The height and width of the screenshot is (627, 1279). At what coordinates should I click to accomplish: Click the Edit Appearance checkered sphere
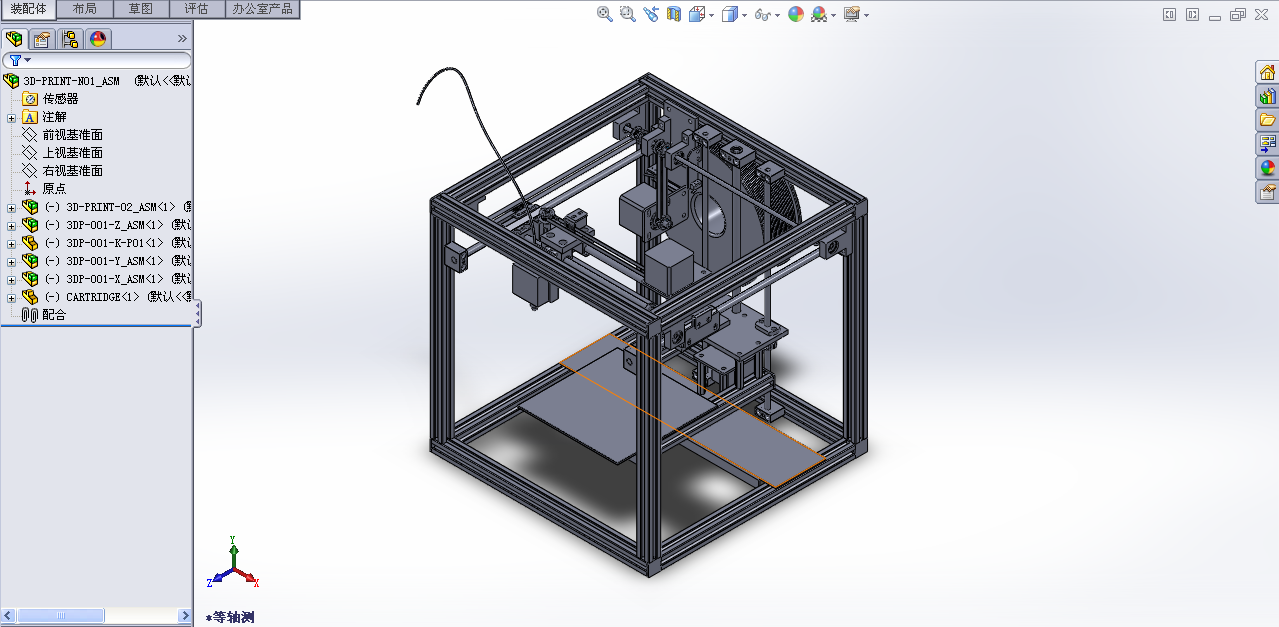(x=820, y=14)
